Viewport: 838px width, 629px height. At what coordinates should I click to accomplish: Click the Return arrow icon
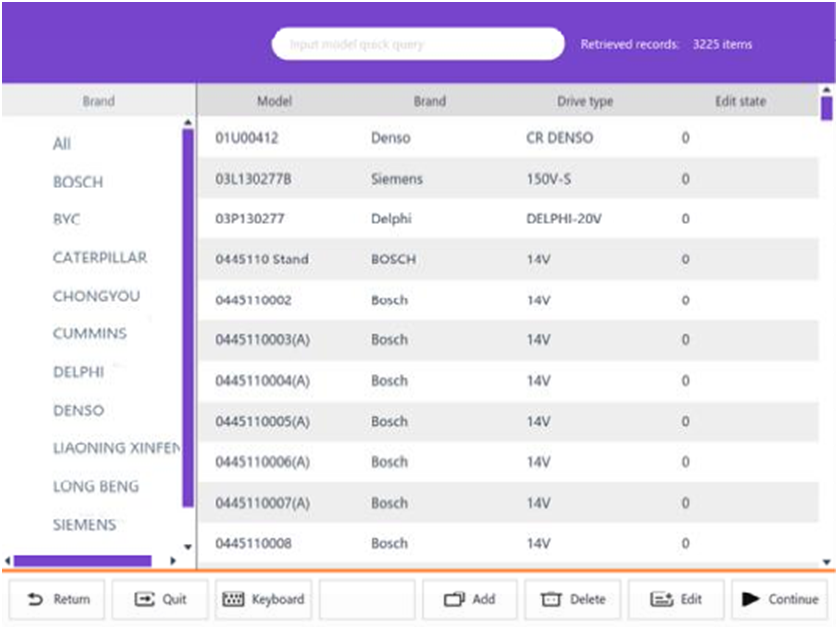[x=35, y=600]
